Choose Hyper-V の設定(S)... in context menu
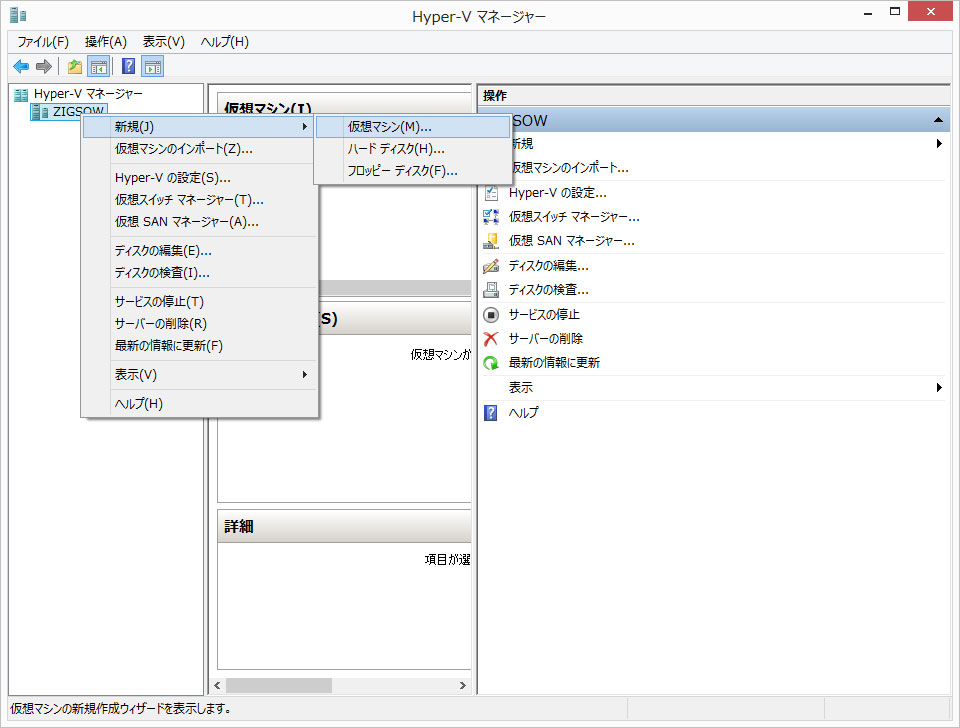The image size is (960, 728). 200,178
